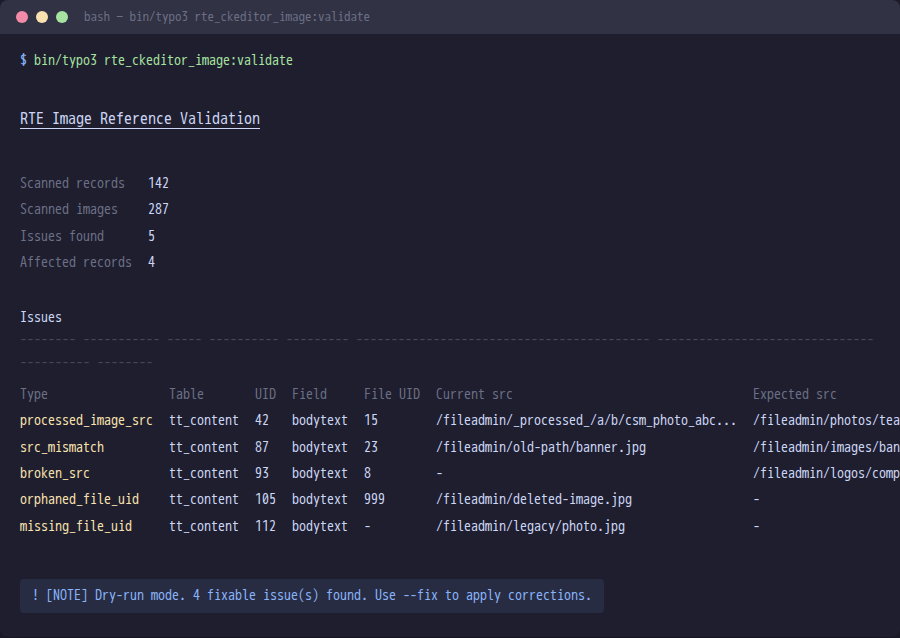This screenshot has height=638, width=900.
Task: Click the yellow minimize traffic light
Action: click(x=40, y=17)
